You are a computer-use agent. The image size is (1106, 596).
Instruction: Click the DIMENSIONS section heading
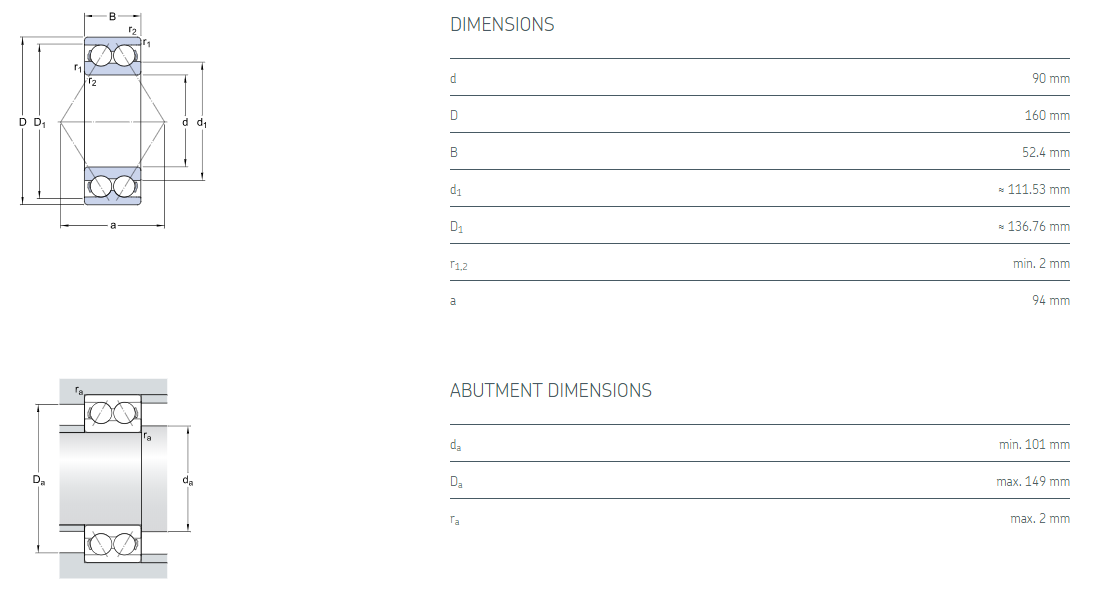[x=502, y=25]
